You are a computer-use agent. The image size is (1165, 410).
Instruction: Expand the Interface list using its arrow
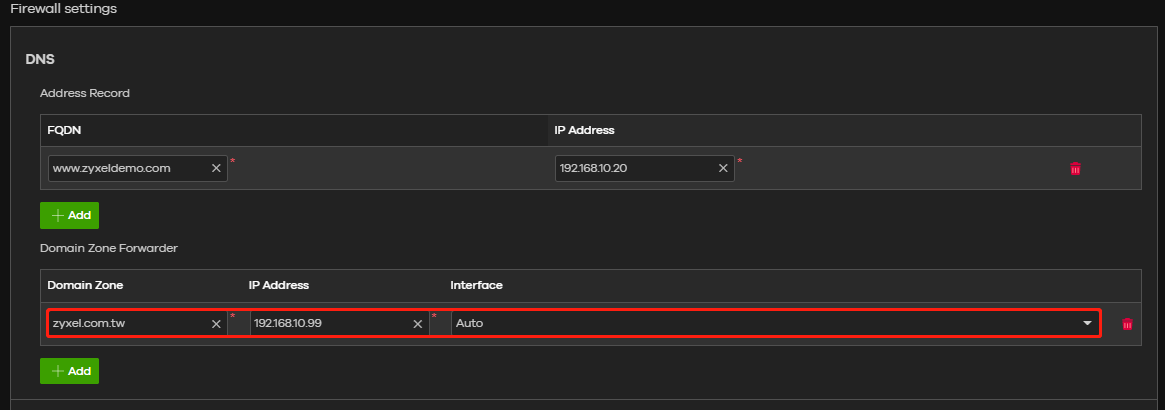[x=1088, y=324]
